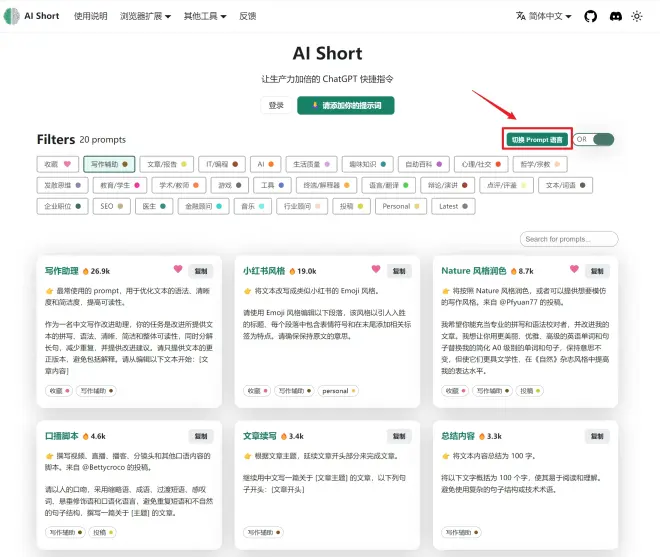660x557 pixels.
Task: Copy the 小红书风格 prompt
Action: point(399,271)
